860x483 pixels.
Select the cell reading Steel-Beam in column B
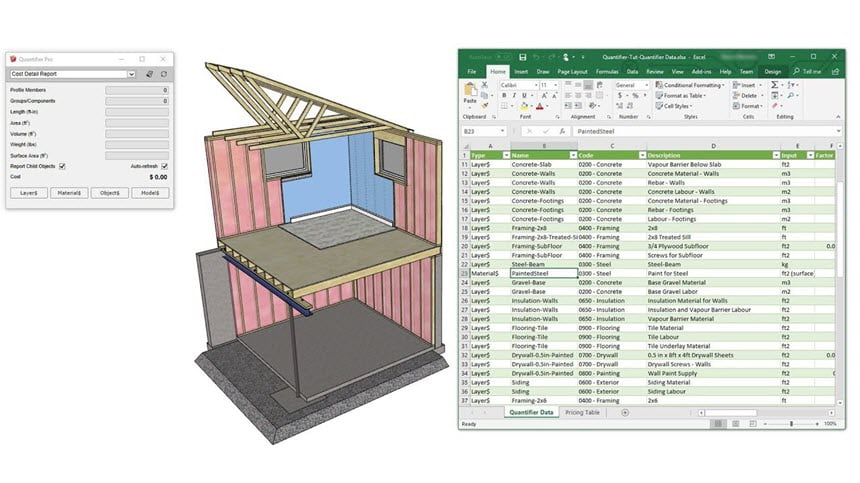coord(544,264)
